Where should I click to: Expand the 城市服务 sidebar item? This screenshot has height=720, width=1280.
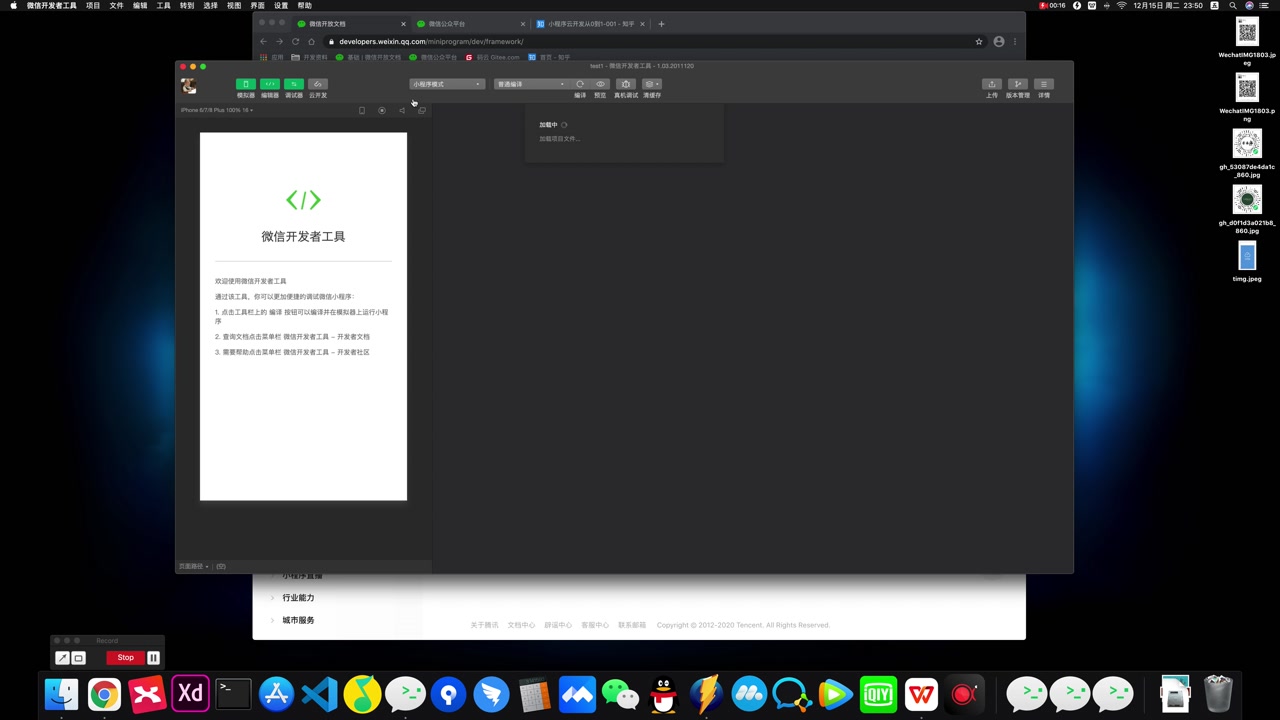tap(298, 620)
